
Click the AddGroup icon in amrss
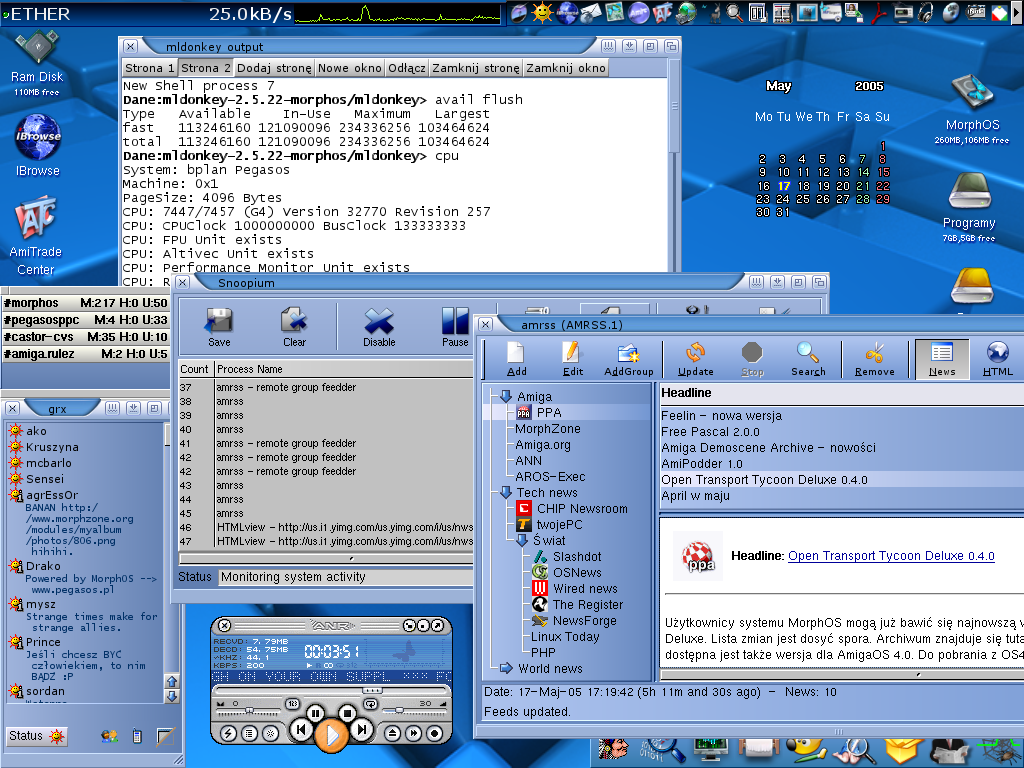click(x=628, y=359)
